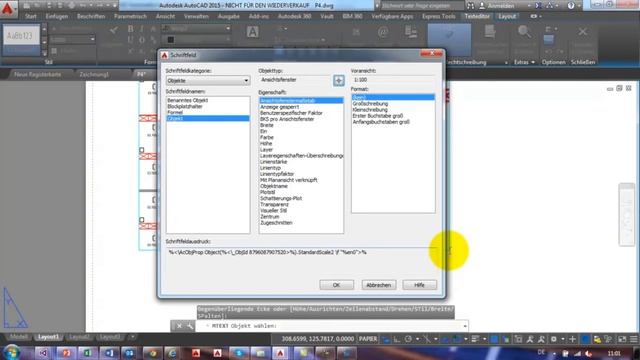
Task: Open the Express Tools ribbon tab
Action: (x=439, y=16)
